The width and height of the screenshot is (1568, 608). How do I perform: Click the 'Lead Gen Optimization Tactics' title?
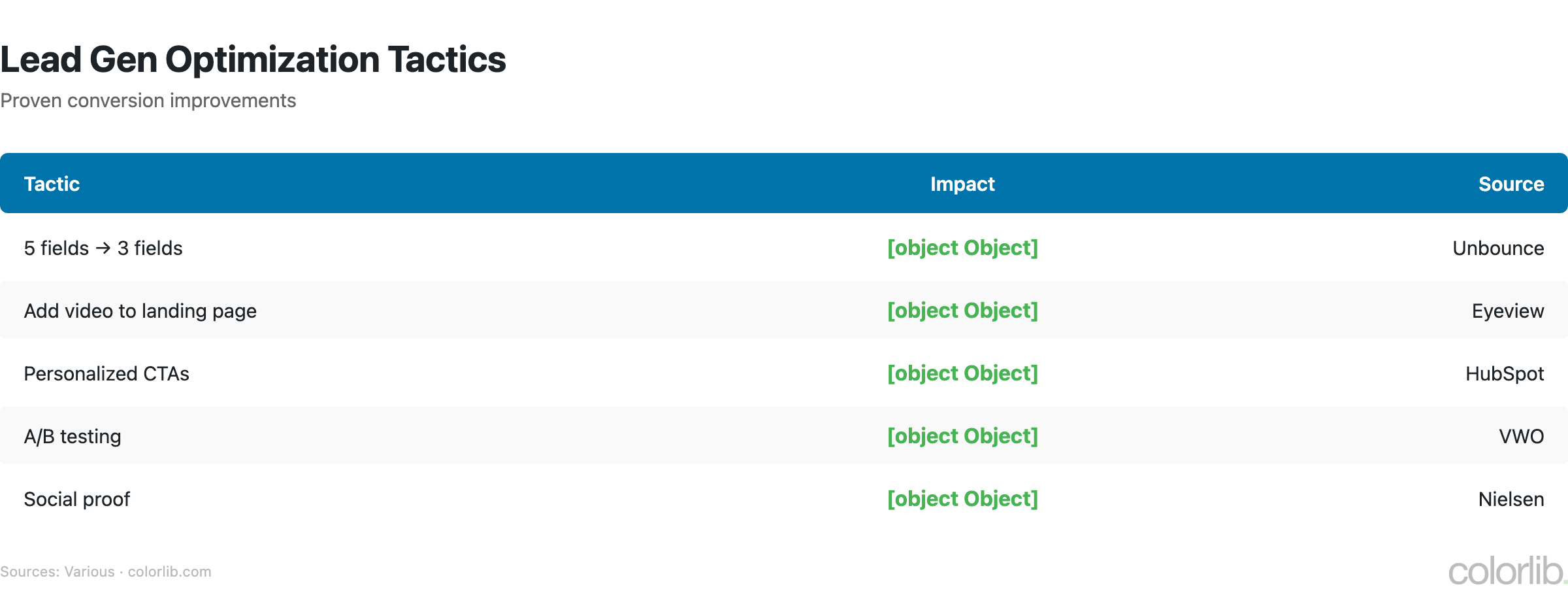253,59
